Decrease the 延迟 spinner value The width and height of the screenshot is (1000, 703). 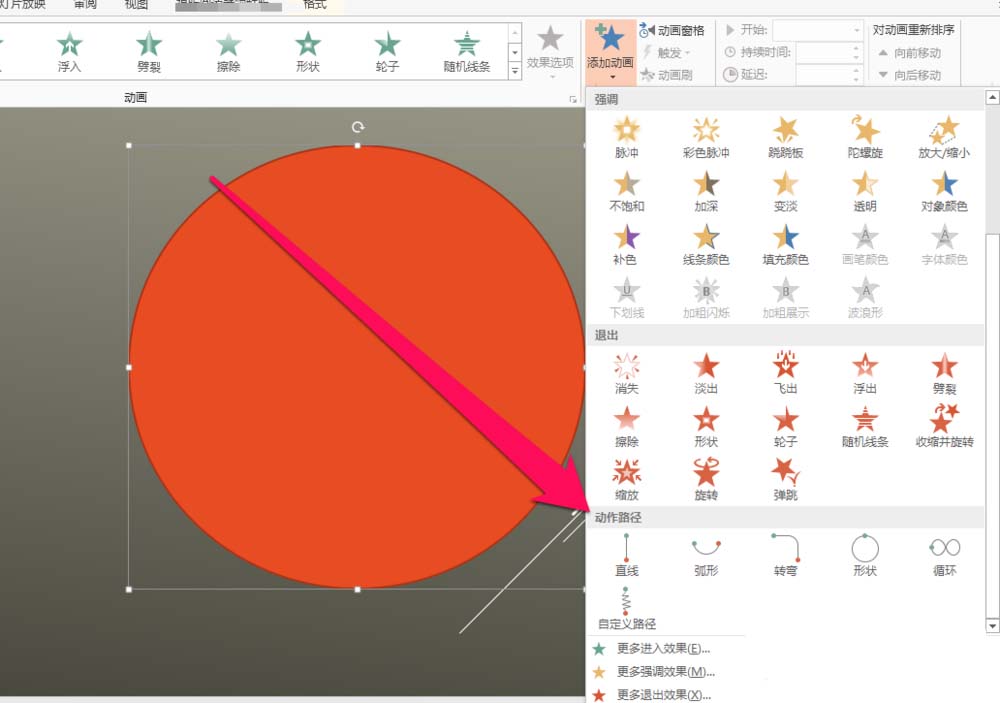[857, 80]
